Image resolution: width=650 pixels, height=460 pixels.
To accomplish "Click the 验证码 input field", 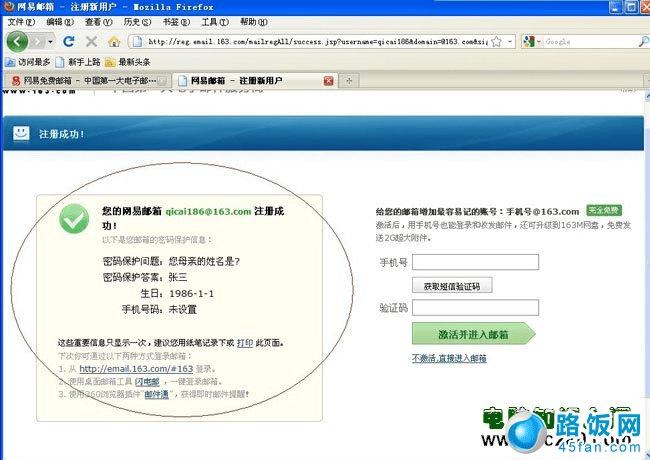I will click(x=475, y=307).
